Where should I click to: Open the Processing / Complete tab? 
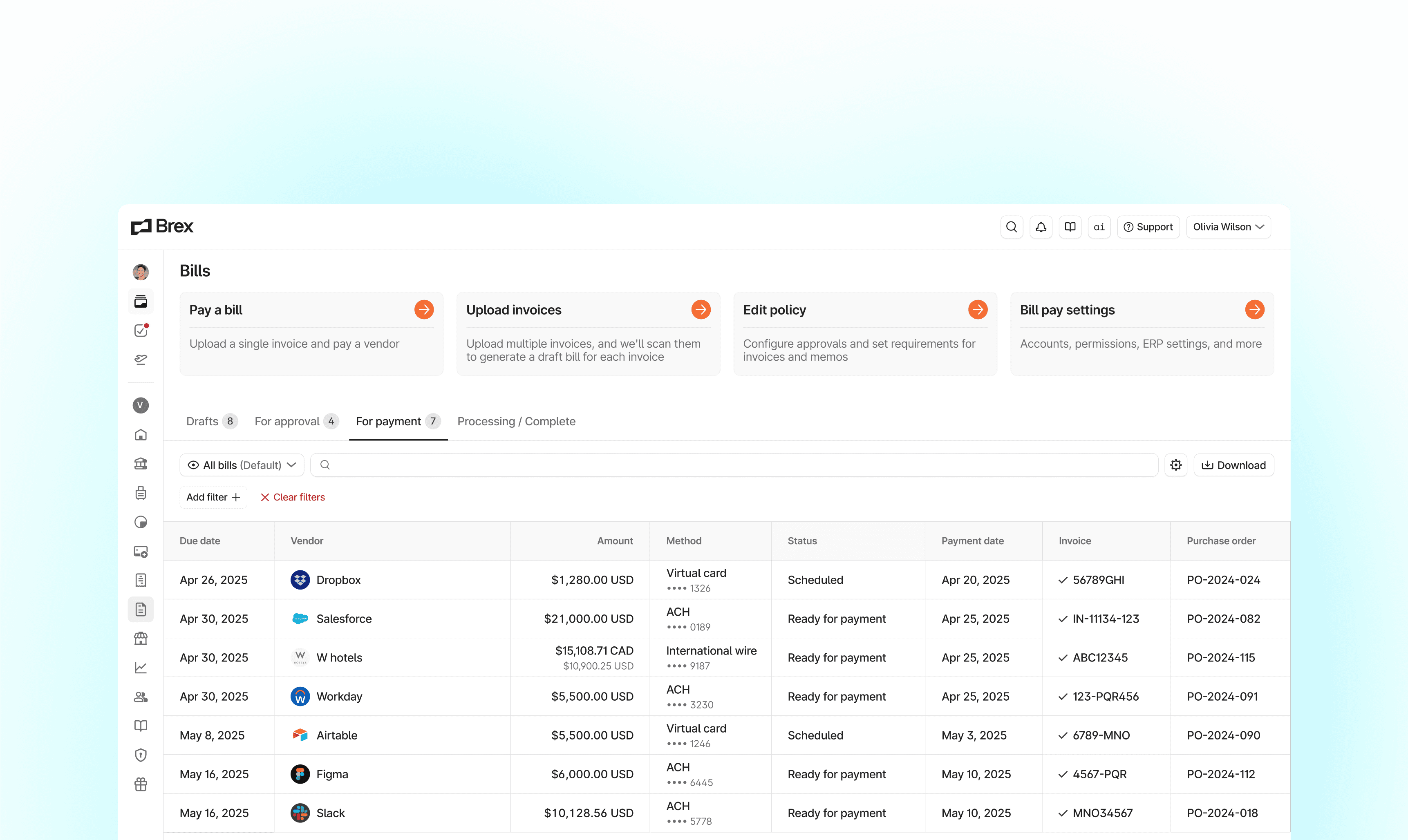(x=516, y=421)
